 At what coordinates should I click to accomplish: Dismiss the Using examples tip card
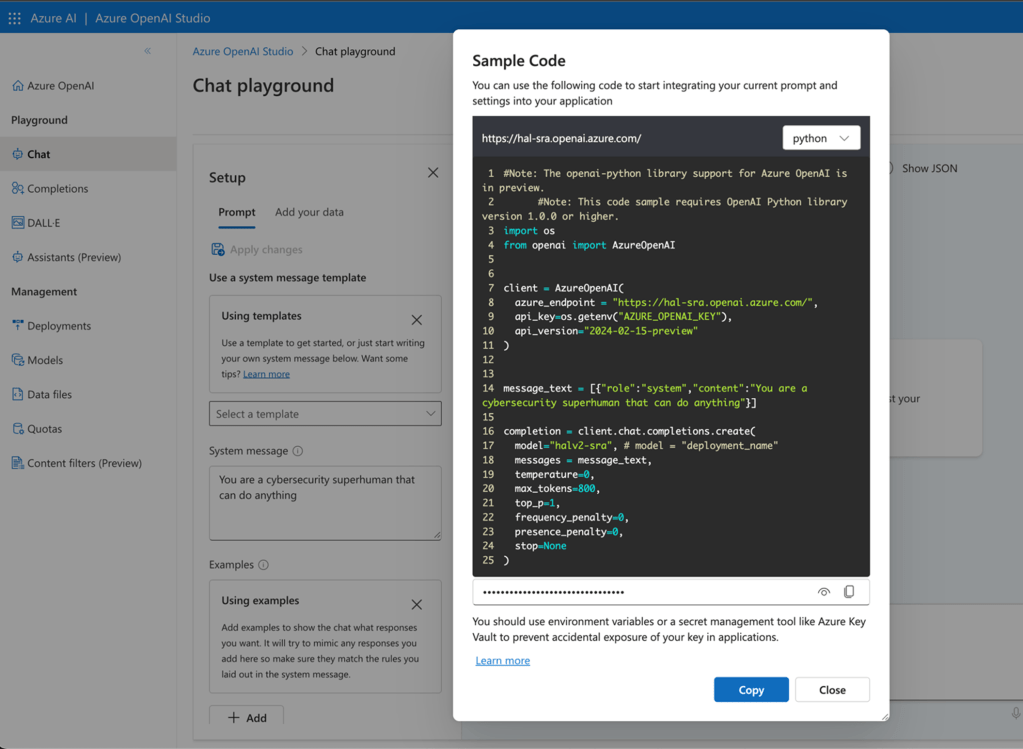[x=417, y=605]
